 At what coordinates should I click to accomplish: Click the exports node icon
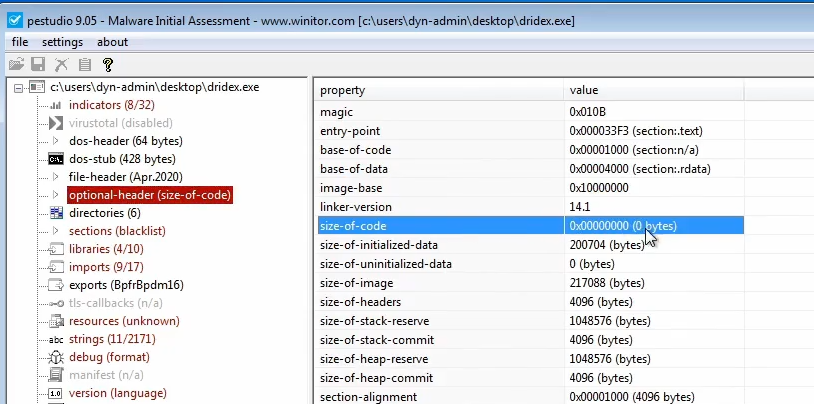(56, 285)
